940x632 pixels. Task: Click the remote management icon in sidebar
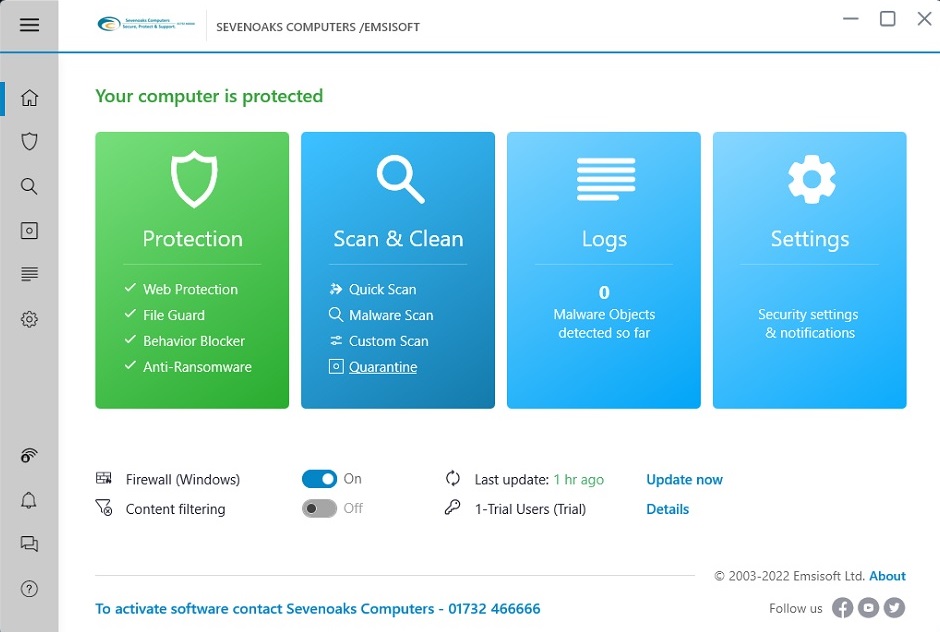[x=29, y=456]
